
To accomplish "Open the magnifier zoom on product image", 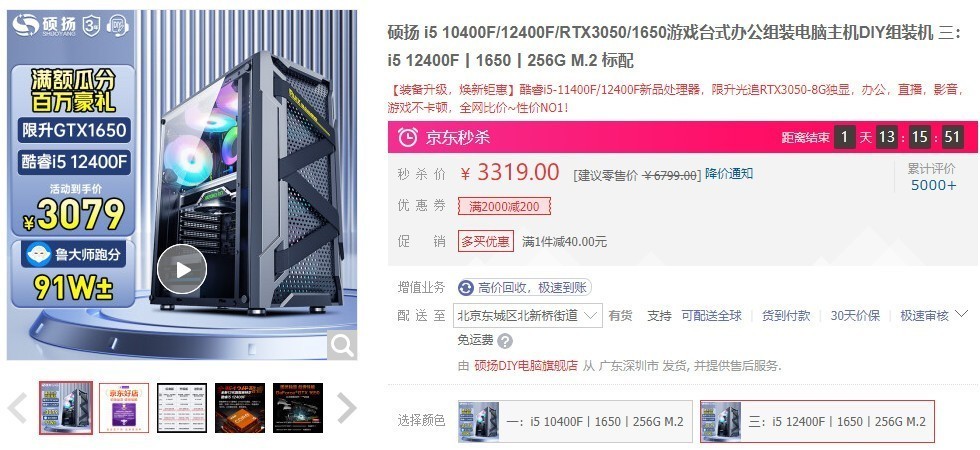I will coord(342,344).
